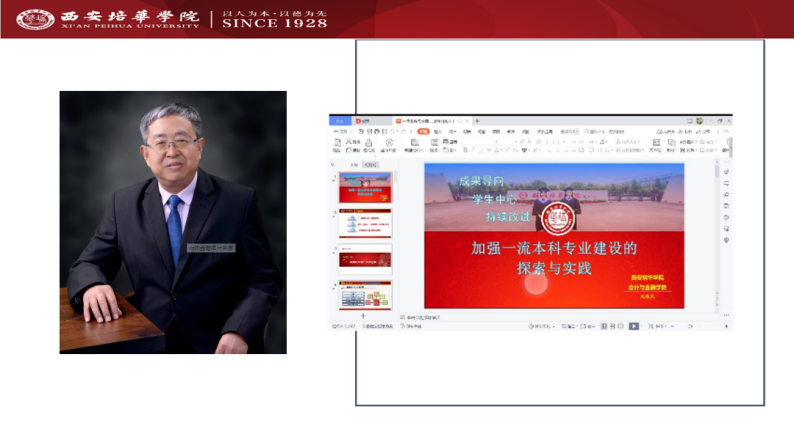Select the second slide thumbnail
Viewport: 794px width, 446px height.
365,223
